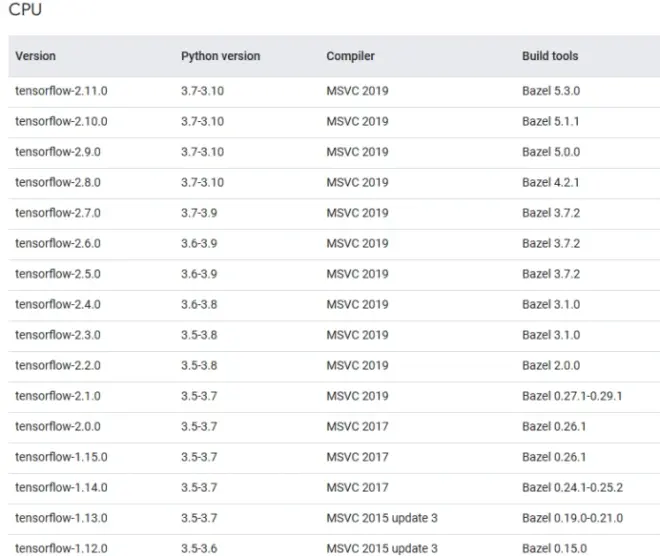The width and height of the screenshot is (660, 556).
Task: Click the Python version column header
Action: (221, 56)
